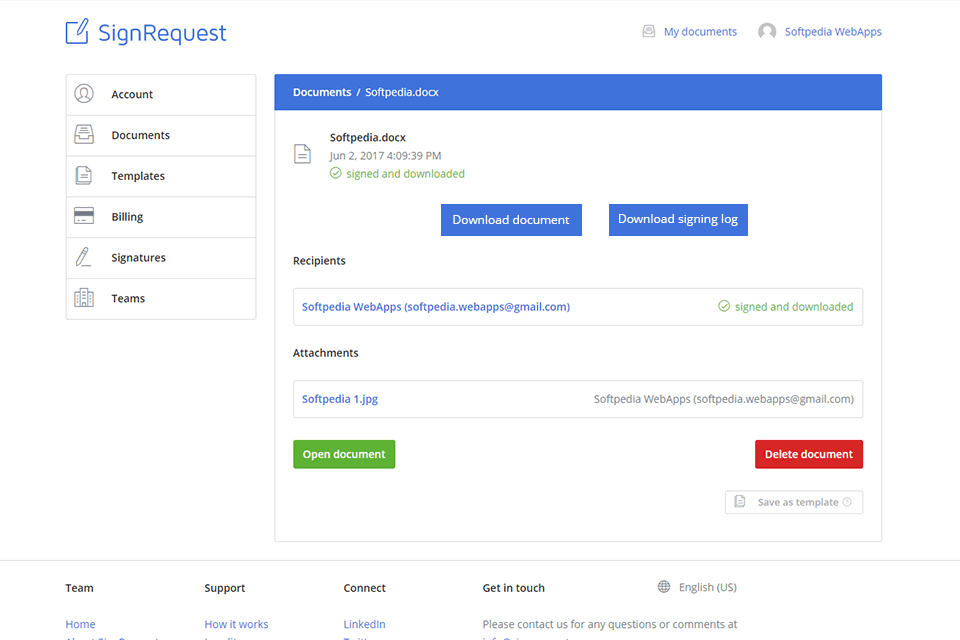Viewport: 960px width, 640px height.
Task: Click the Teams building icon in sidebar
Action: pos(84,298)
